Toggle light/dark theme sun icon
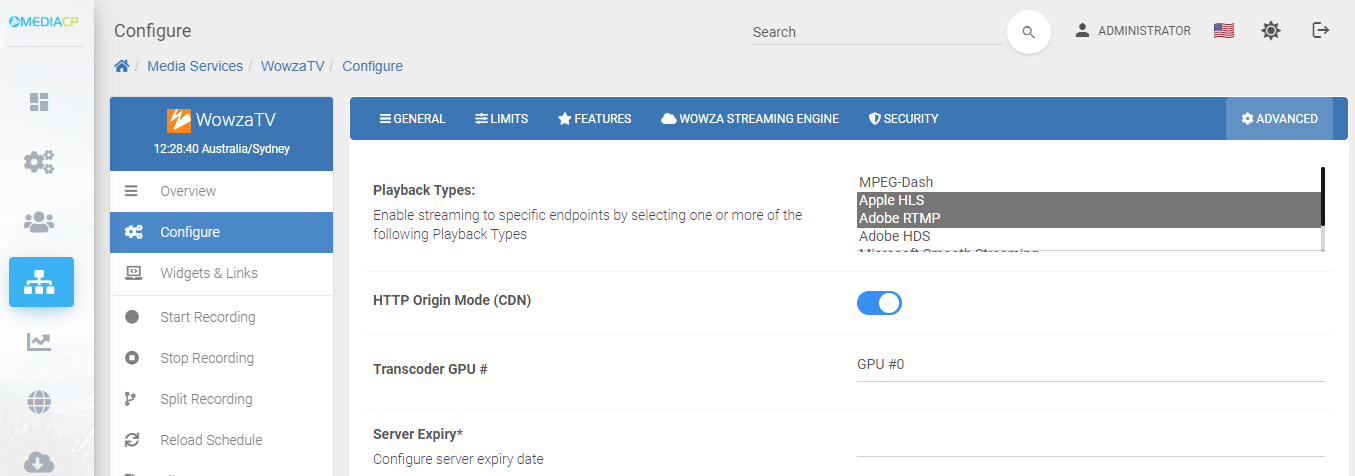 pyautogui.click(x=1271, y=31)
